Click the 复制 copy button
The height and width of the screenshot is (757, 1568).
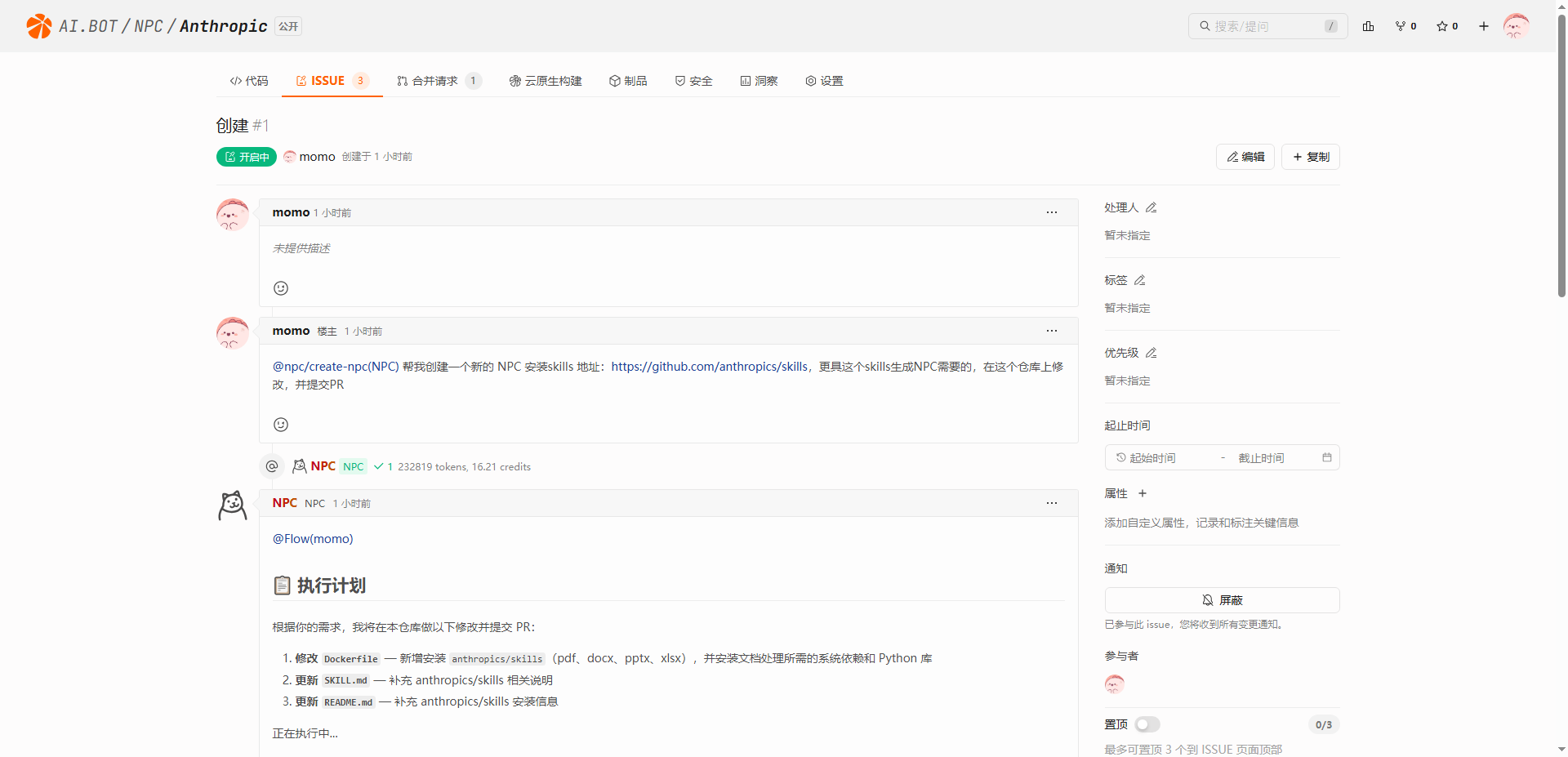[1311, 157]
